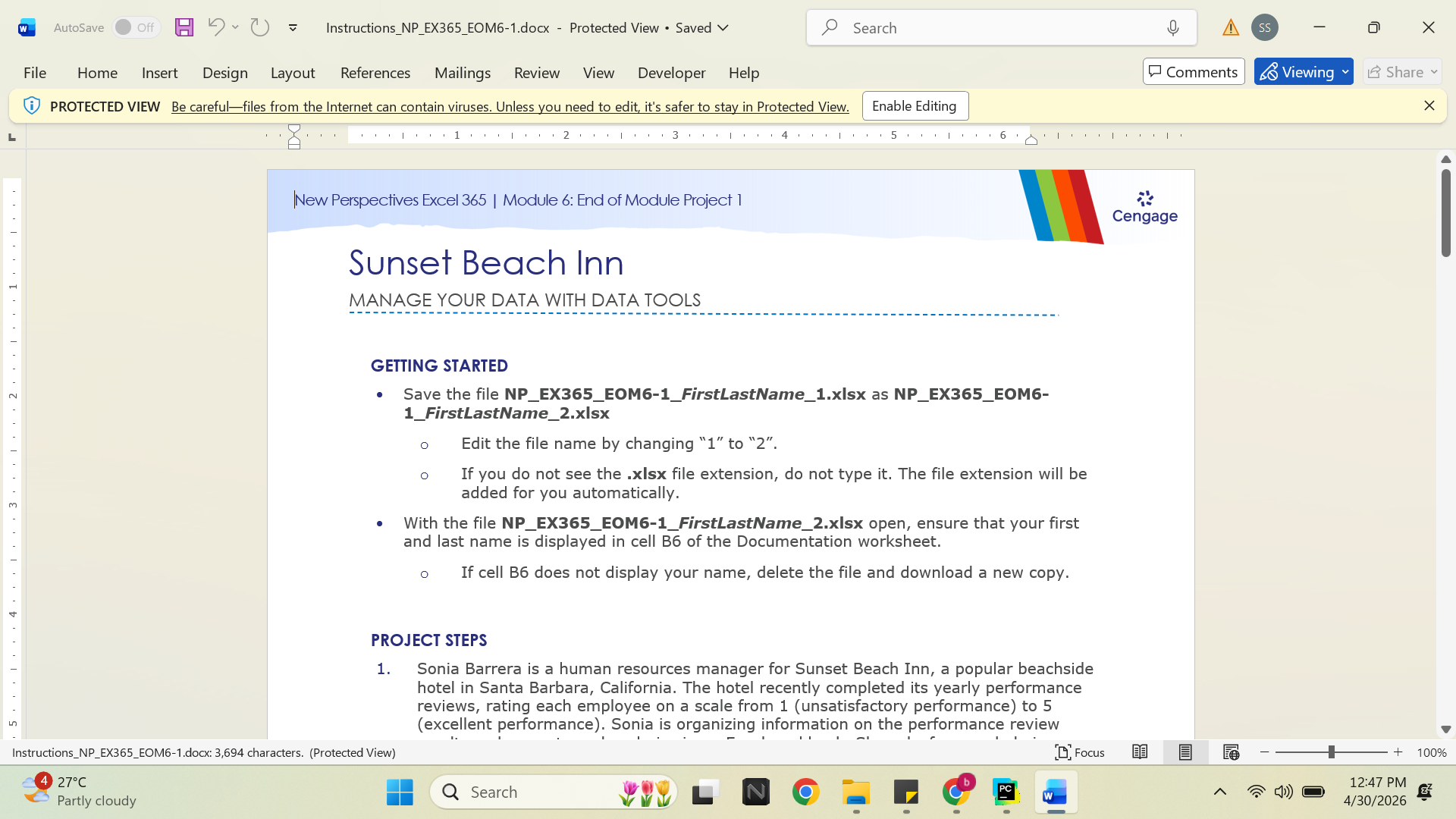Image resolution: width=1456 pixels, height=819 pixels.
Task: Open Windows Start menu
Action: (x=400, y=792)
